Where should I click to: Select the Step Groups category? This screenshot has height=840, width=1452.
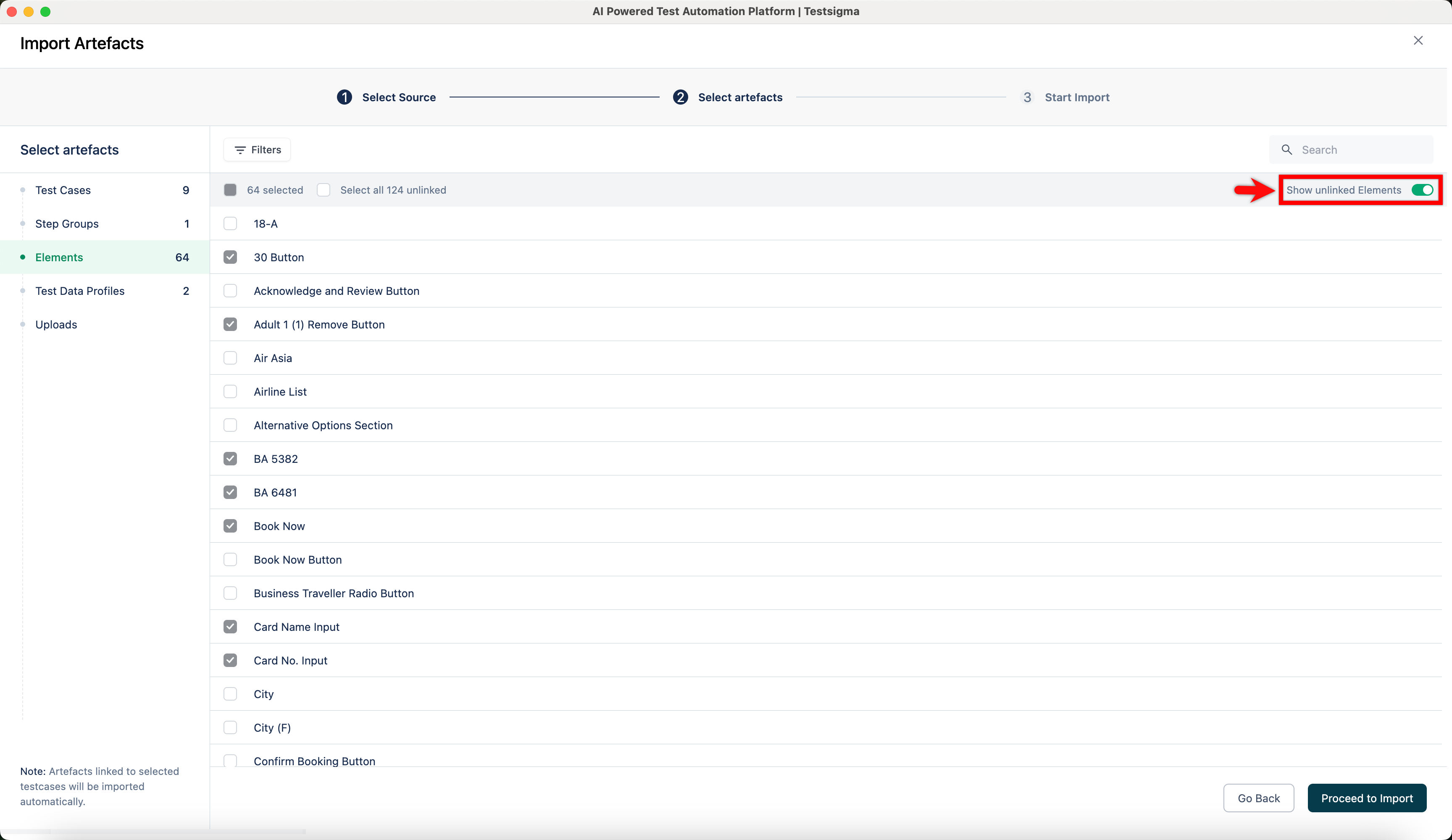(67, 223)
